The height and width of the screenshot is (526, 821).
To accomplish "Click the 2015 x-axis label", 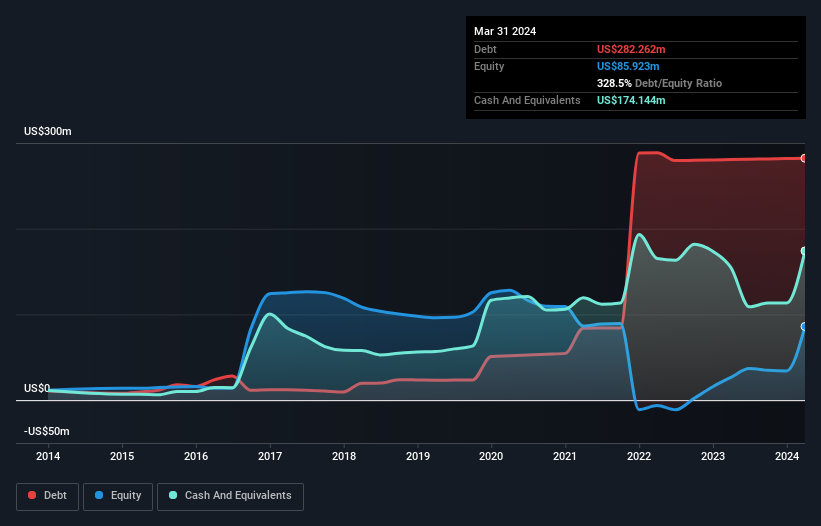I will click(x=122, y=456).
